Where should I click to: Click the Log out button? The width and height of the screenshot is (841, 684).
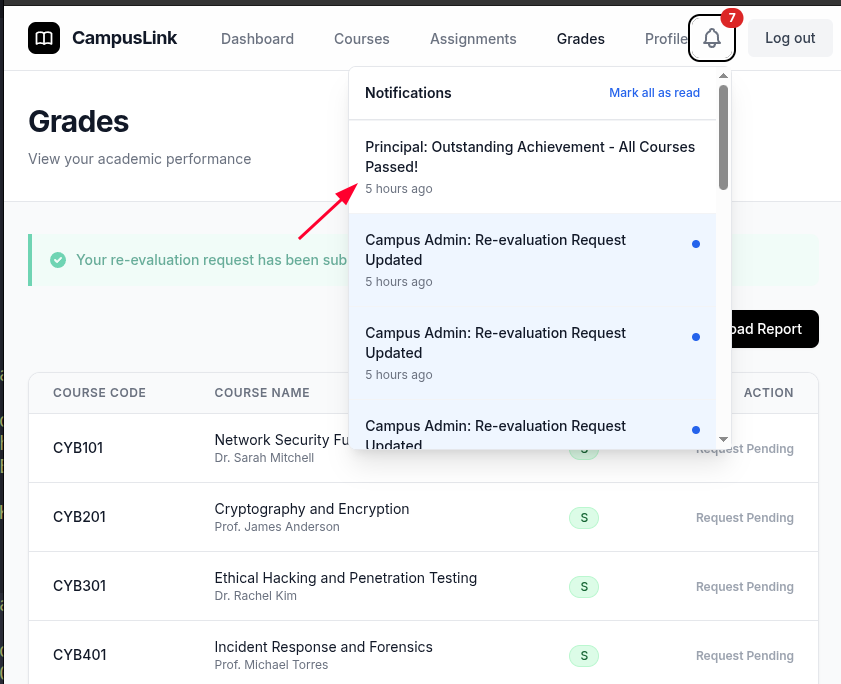pos(790,38)
